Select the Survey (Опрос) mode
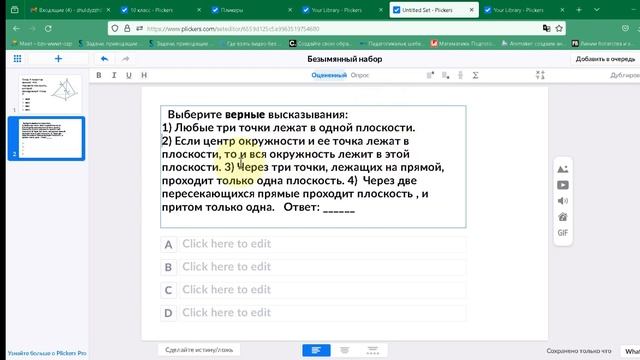The width and height of the screenshot is (640, 360). (x=360, y=75)
